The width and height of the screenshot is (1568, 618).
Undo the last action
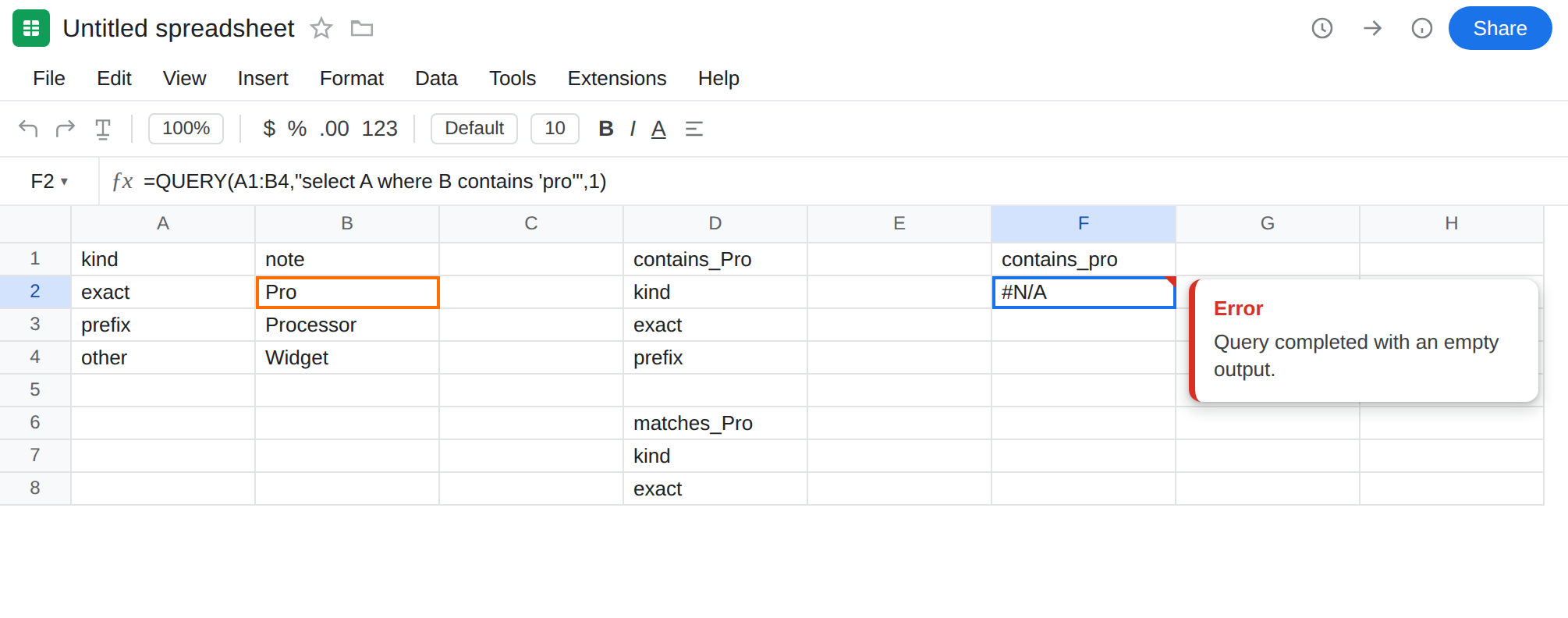pyautogui.click(x=28, y=128)
